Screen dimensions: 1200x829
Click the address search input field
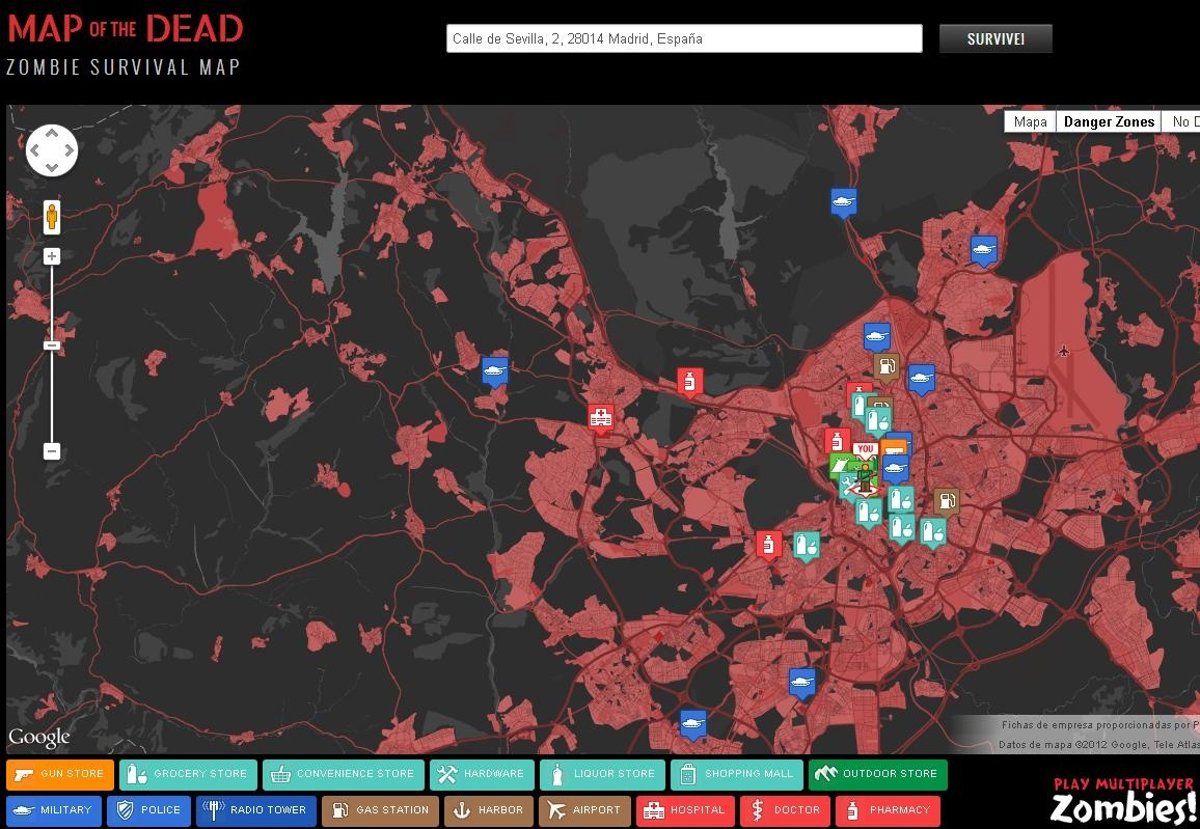coord(684,39)
